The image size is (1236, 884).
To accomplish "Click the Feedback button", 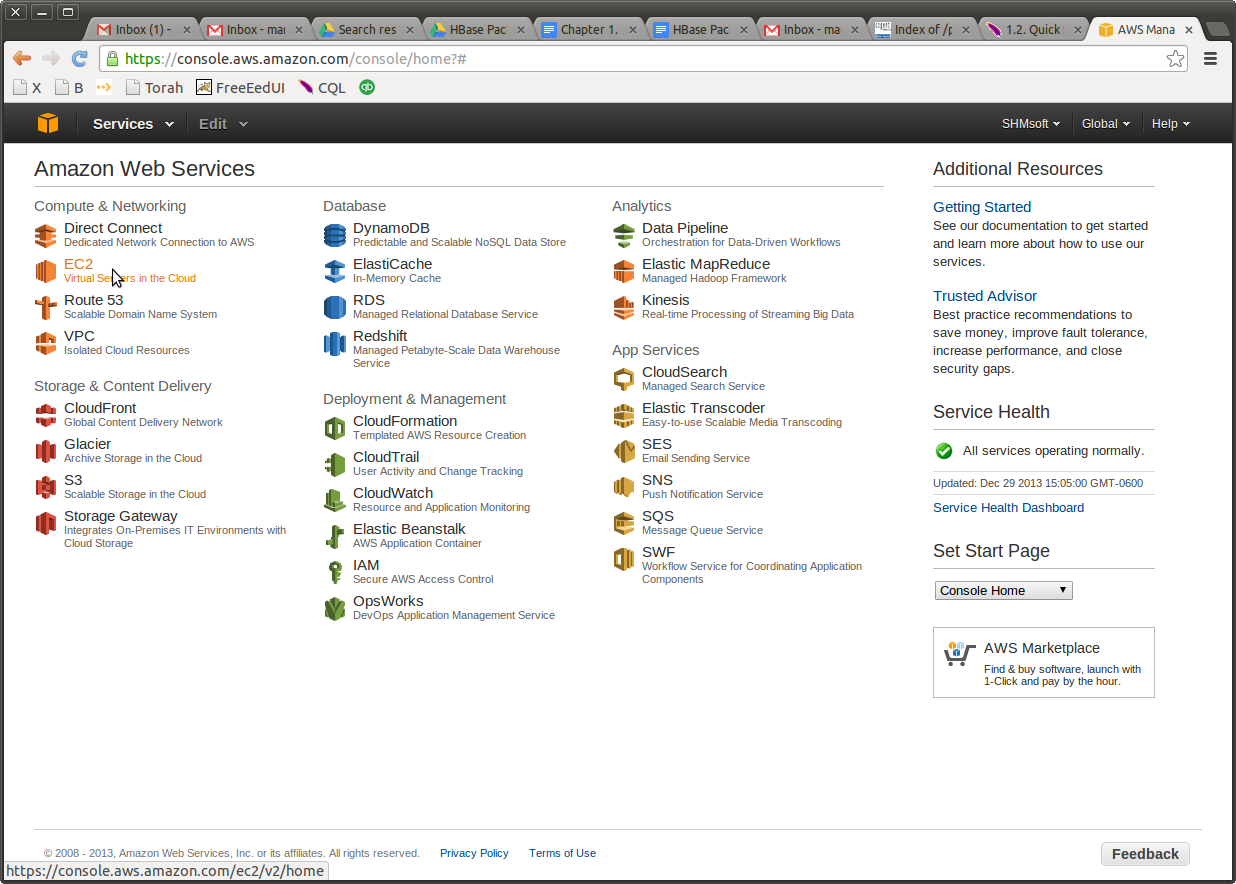I will click(1145, 853).
